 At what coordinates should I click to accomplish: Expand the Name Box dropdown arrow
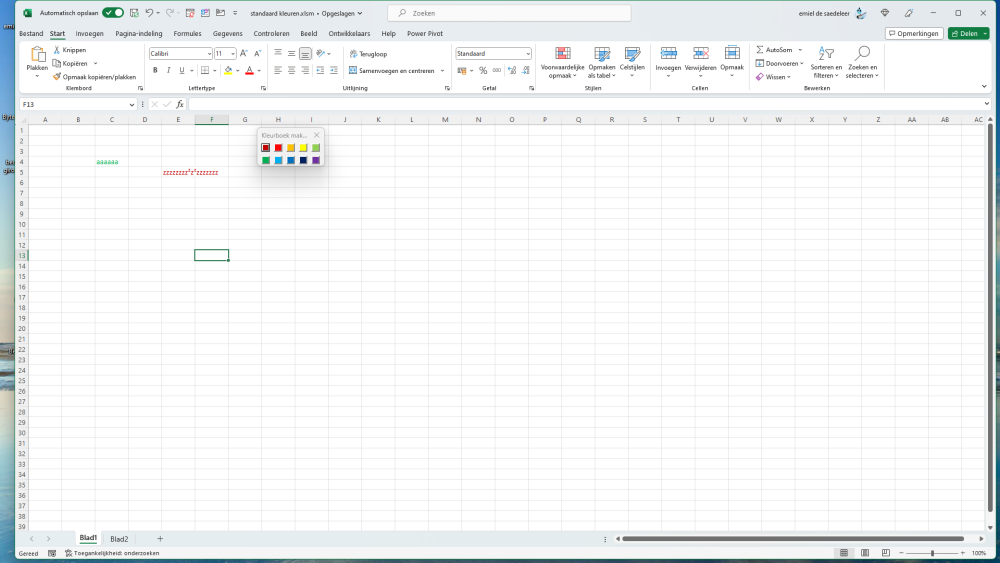132,104
